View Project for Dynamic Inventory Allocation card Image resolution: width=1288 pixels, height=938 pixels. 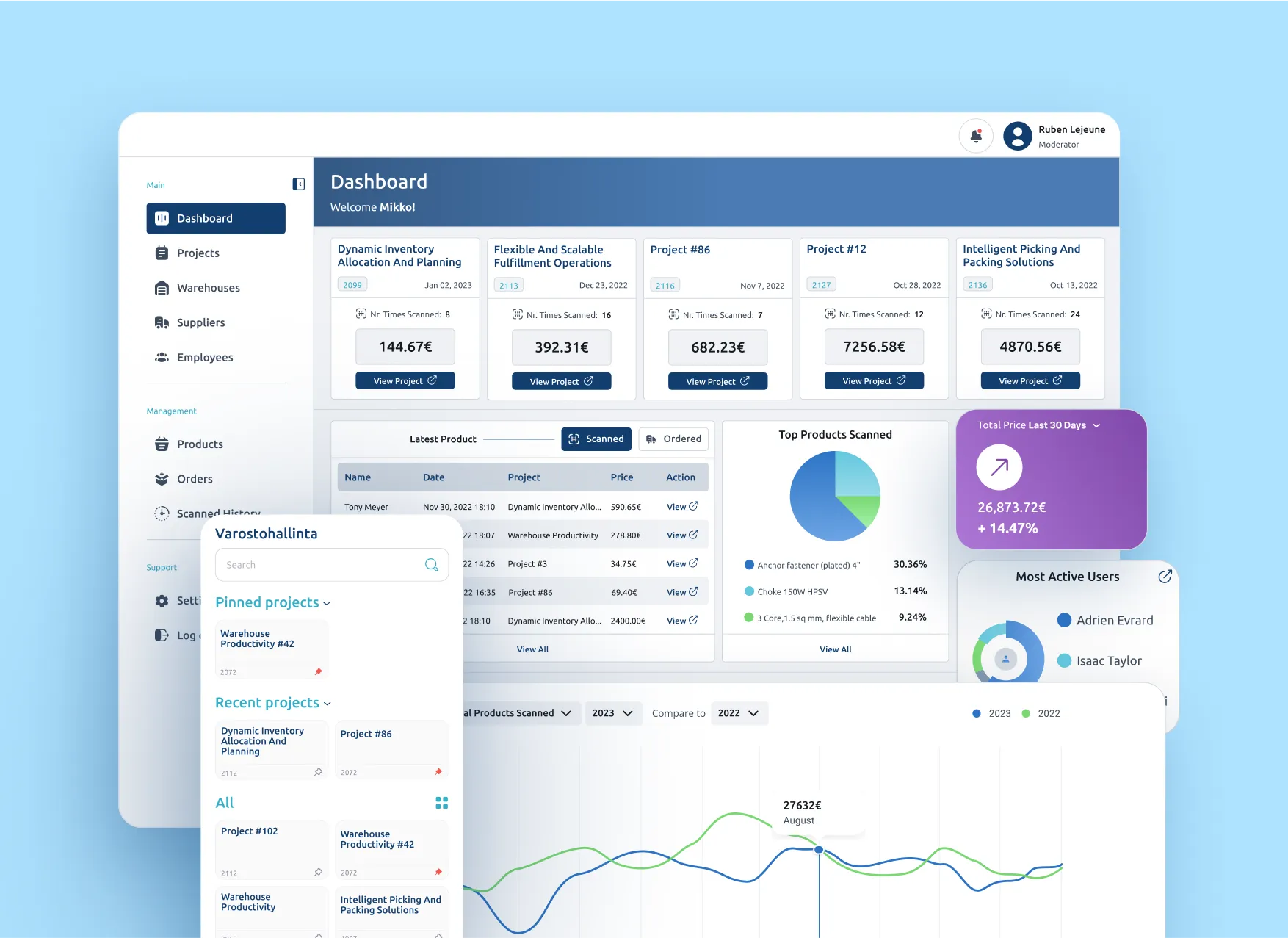coord(405,380)
